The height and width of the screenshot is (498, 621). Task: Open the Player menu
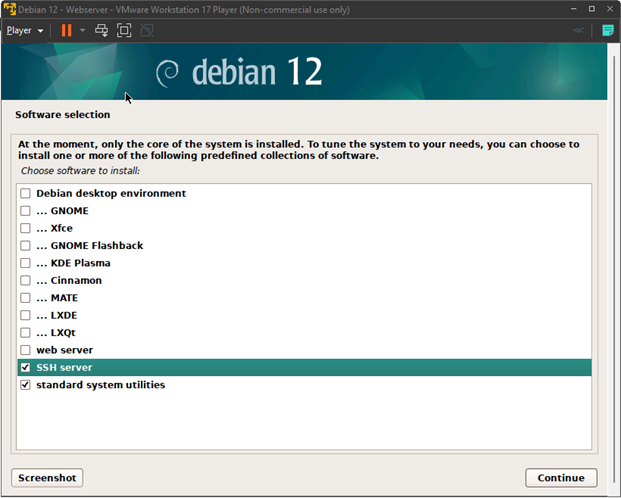(x=25, y=31)
